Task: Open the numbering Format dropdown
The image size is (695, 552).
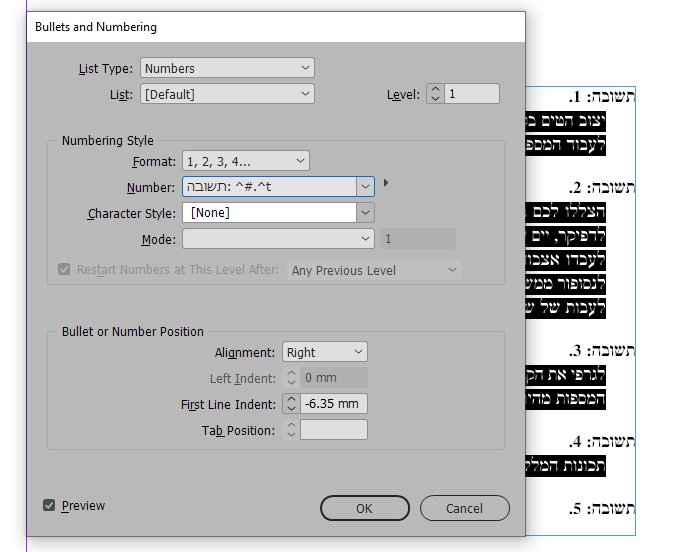Action: [245, 161]
